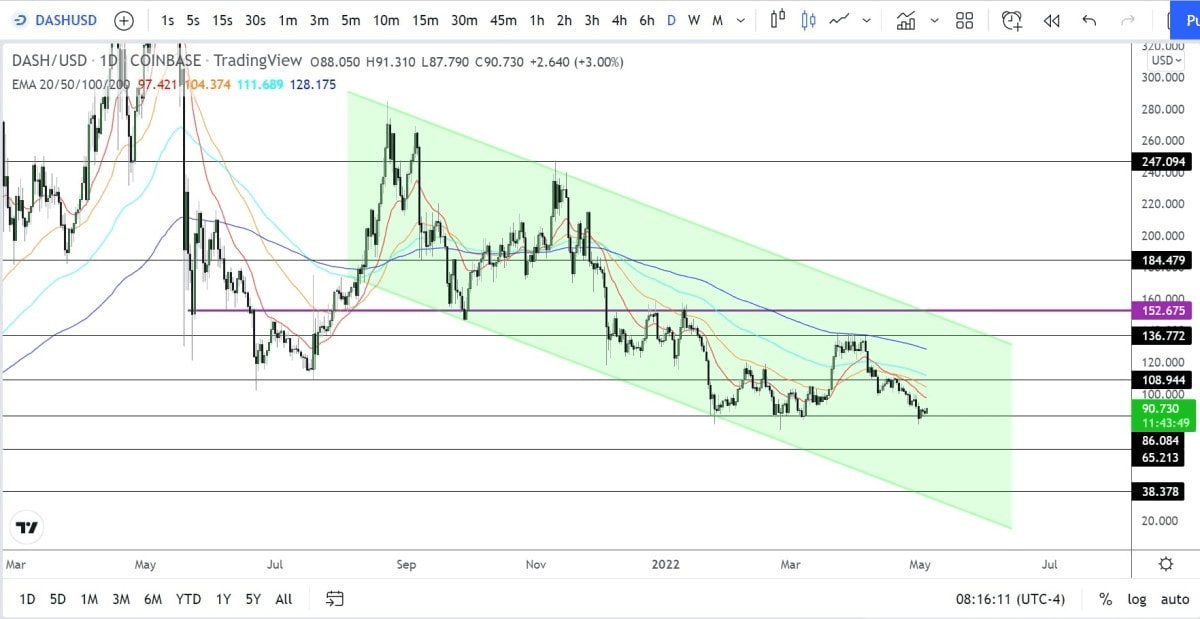The image size is (1200, 619).
Task: Select the purple 152.675 price label
Action: click(1161, 311)
